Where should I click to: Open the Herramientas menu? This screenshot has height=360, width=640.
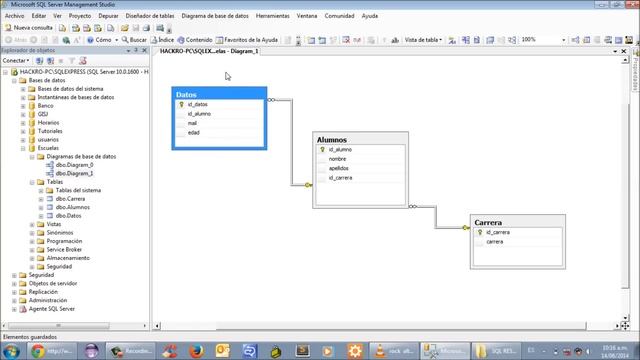(x=273, y=16)
